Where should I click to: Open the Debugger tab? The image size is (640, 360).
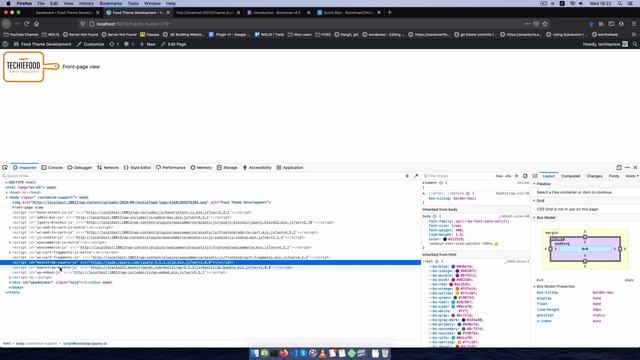click(x=80, y=168)
